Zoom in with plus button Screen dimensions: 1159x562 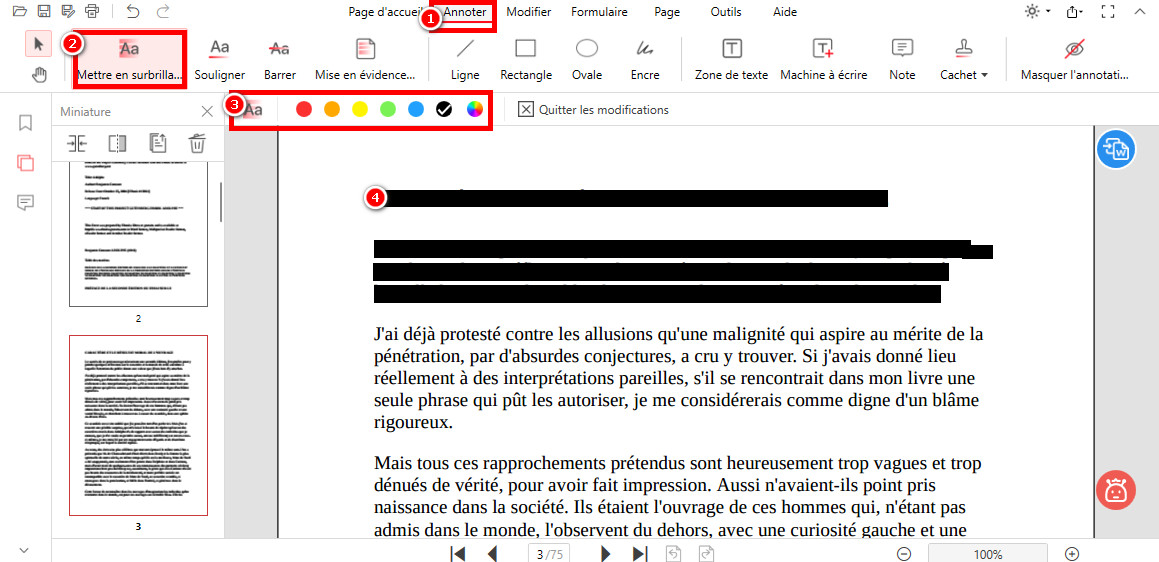[1073, 554]
